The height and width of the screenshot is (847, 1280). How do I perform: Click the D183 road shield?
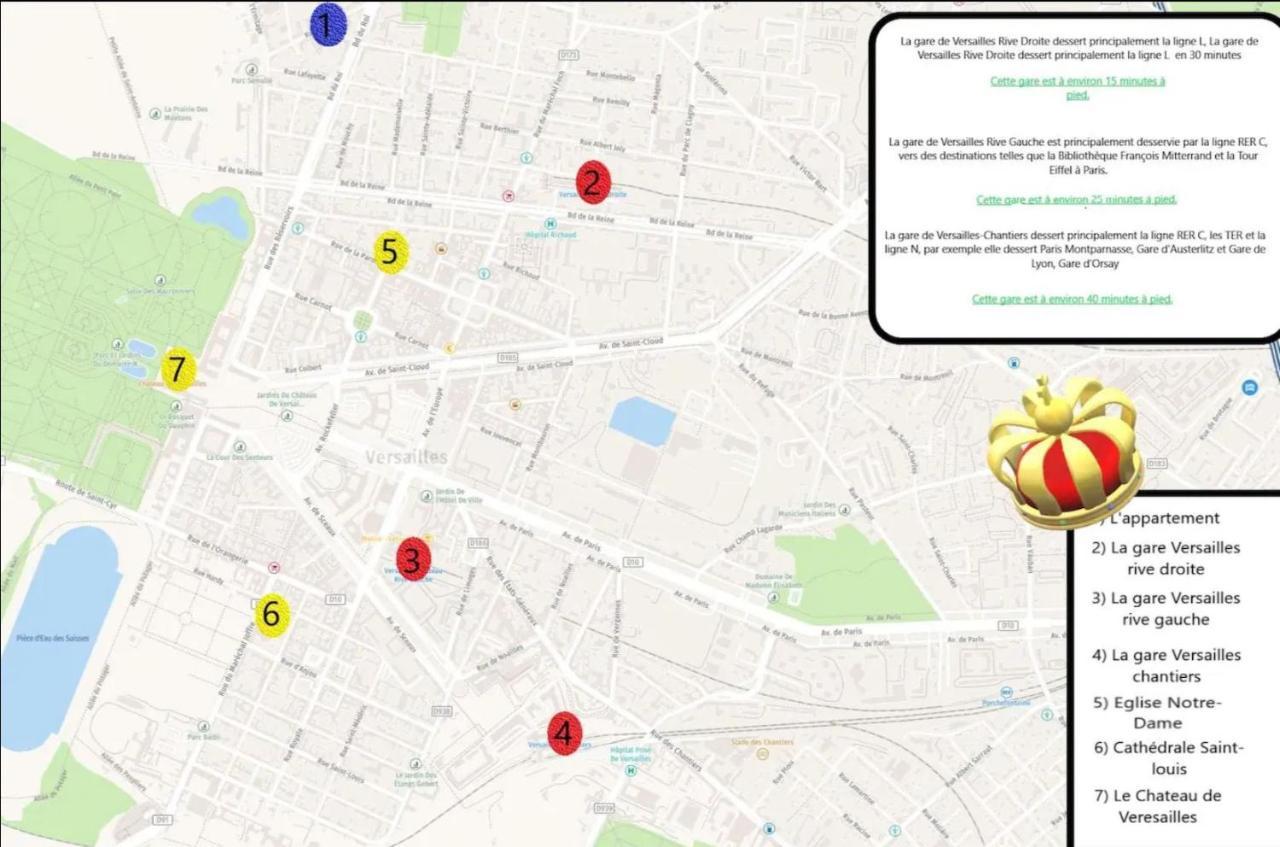(x=1157, y=463)
